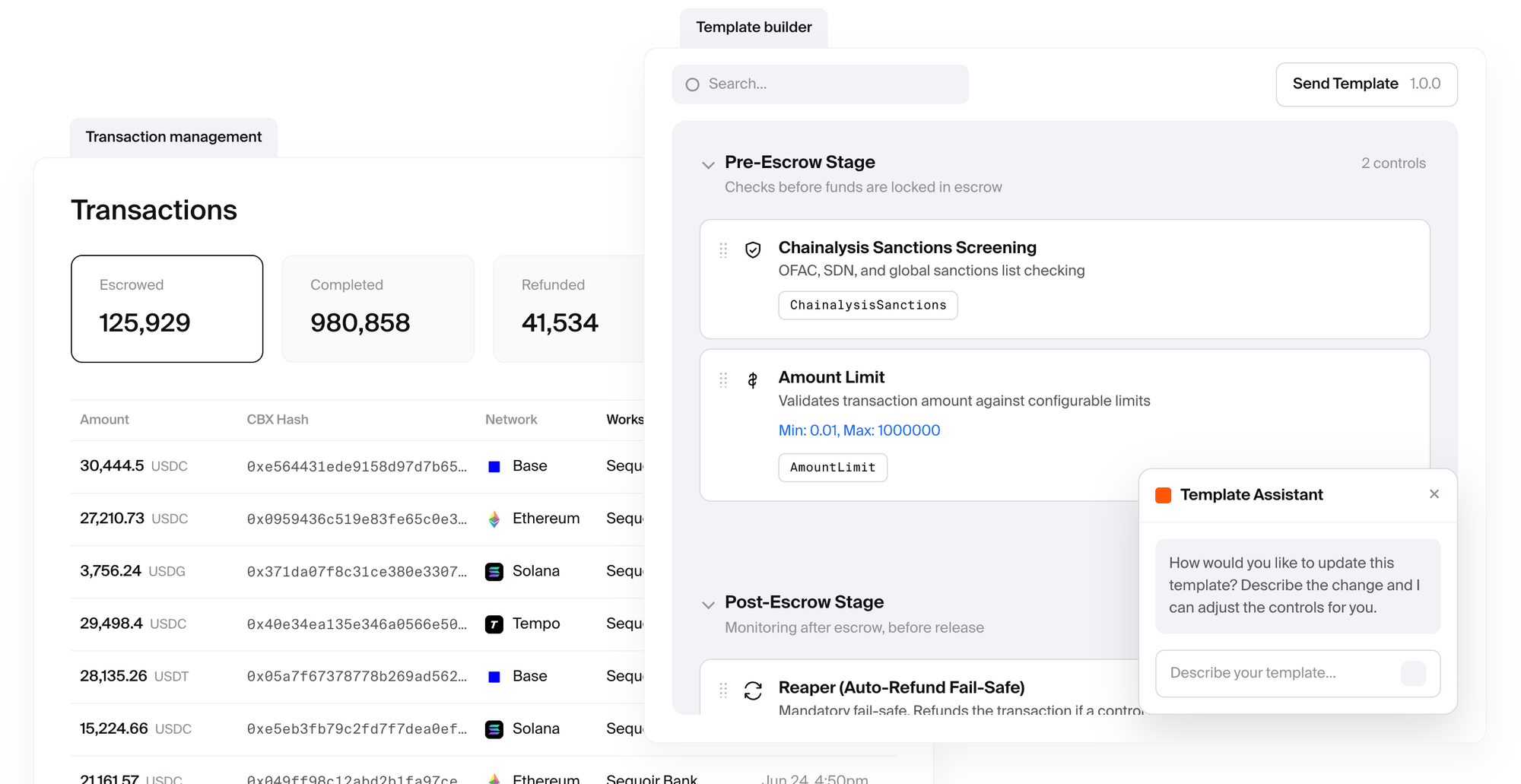The width and height of the screenshot is (1521, 784).
Task: Click the 28,135.26 USDT amount
Action: pyautogui.click(x=135, y=676)
